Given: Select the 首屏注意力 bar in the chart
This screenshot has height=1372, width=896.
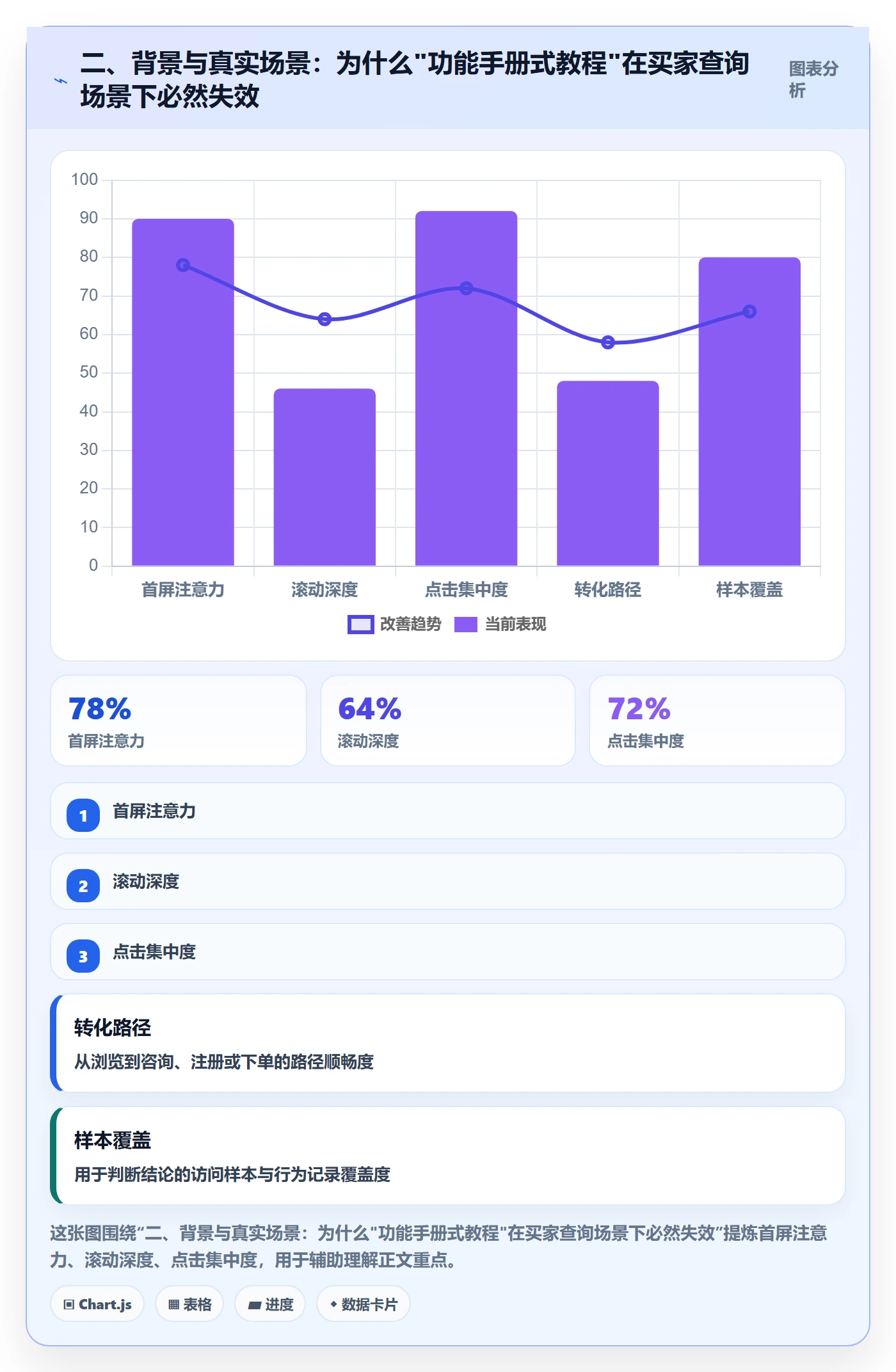Looking at the screenshot, I should pos(183,392).
